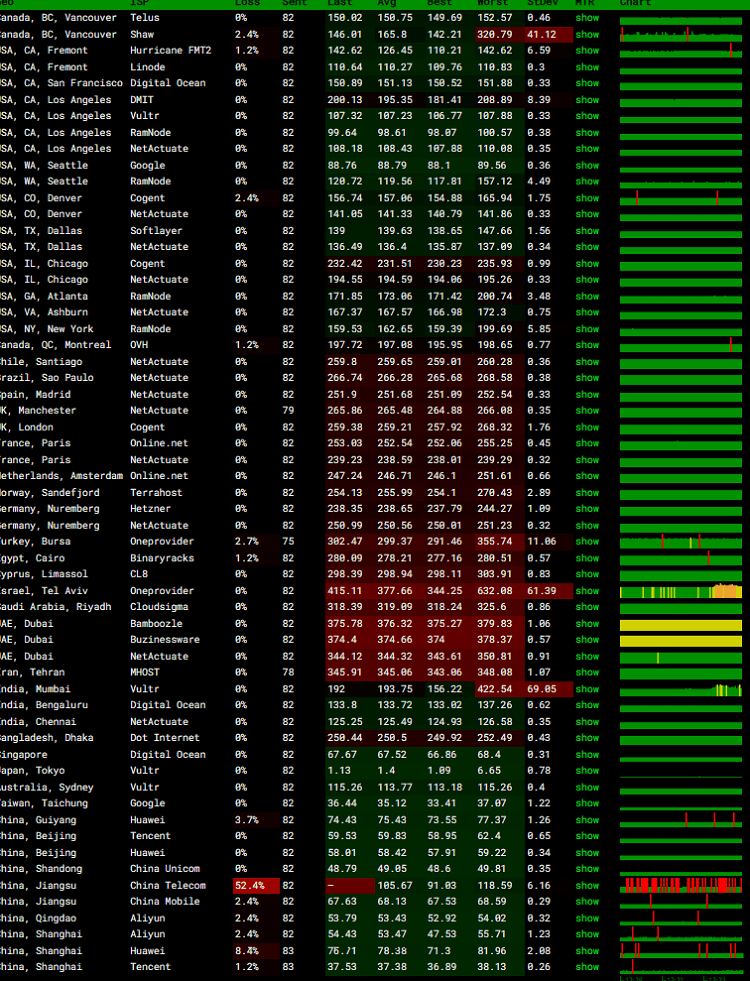Click show for Vultr Mumbai row

coord(587,689)
